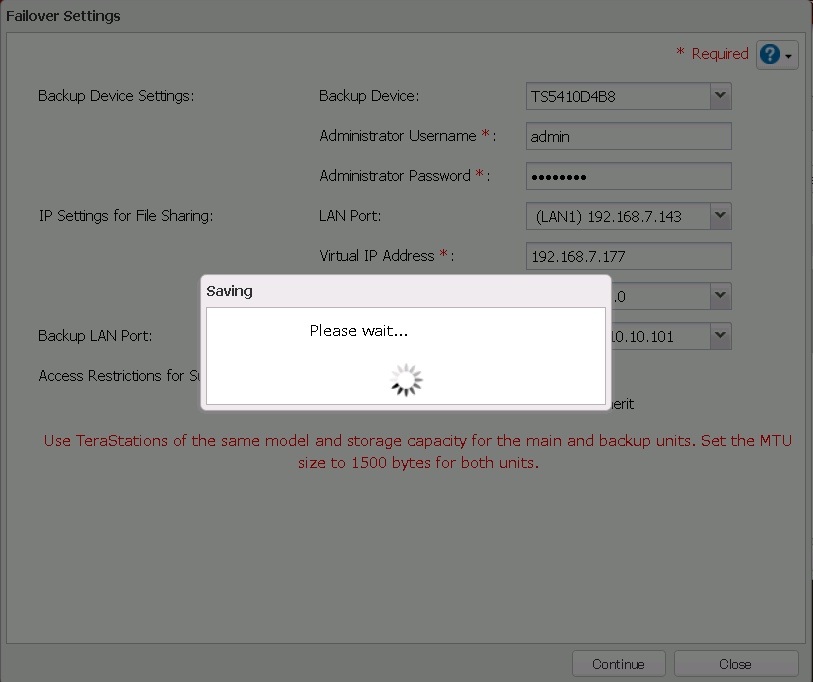Click the Administrator Username field

628,136
